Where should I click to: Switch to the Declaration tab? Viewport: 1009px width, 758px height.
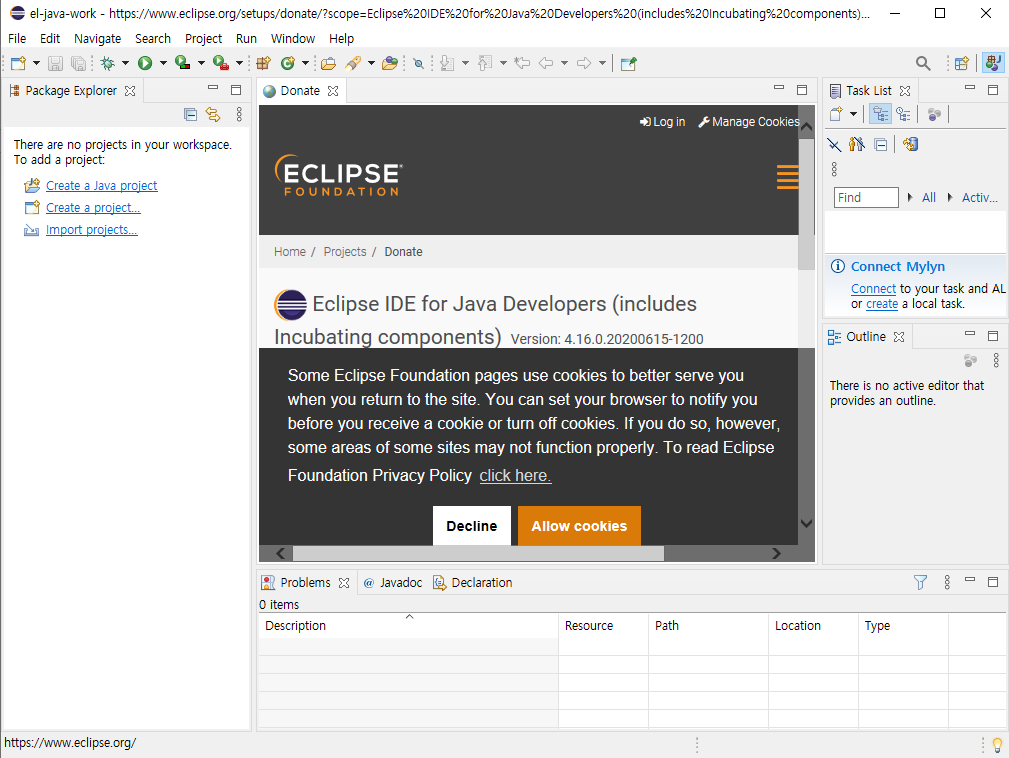coord(473,582)
